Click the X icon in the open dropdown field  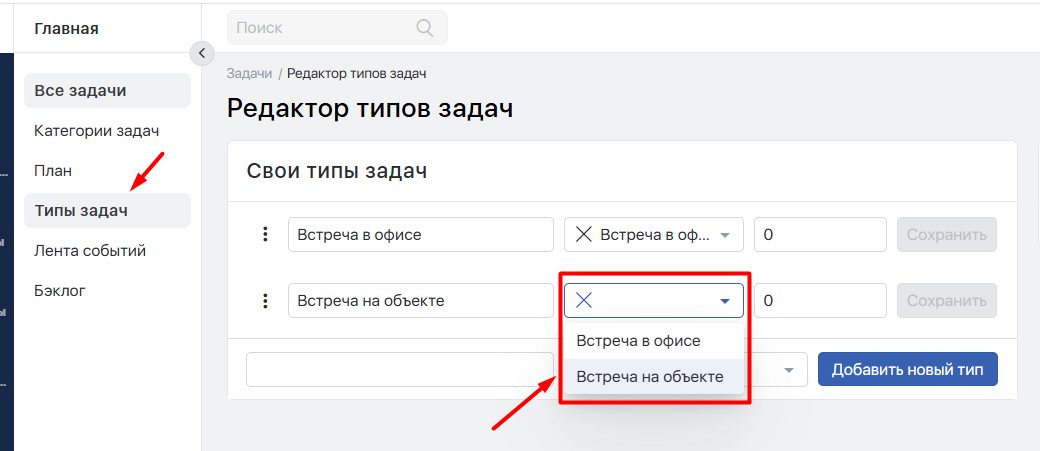(x=584, y=301)
